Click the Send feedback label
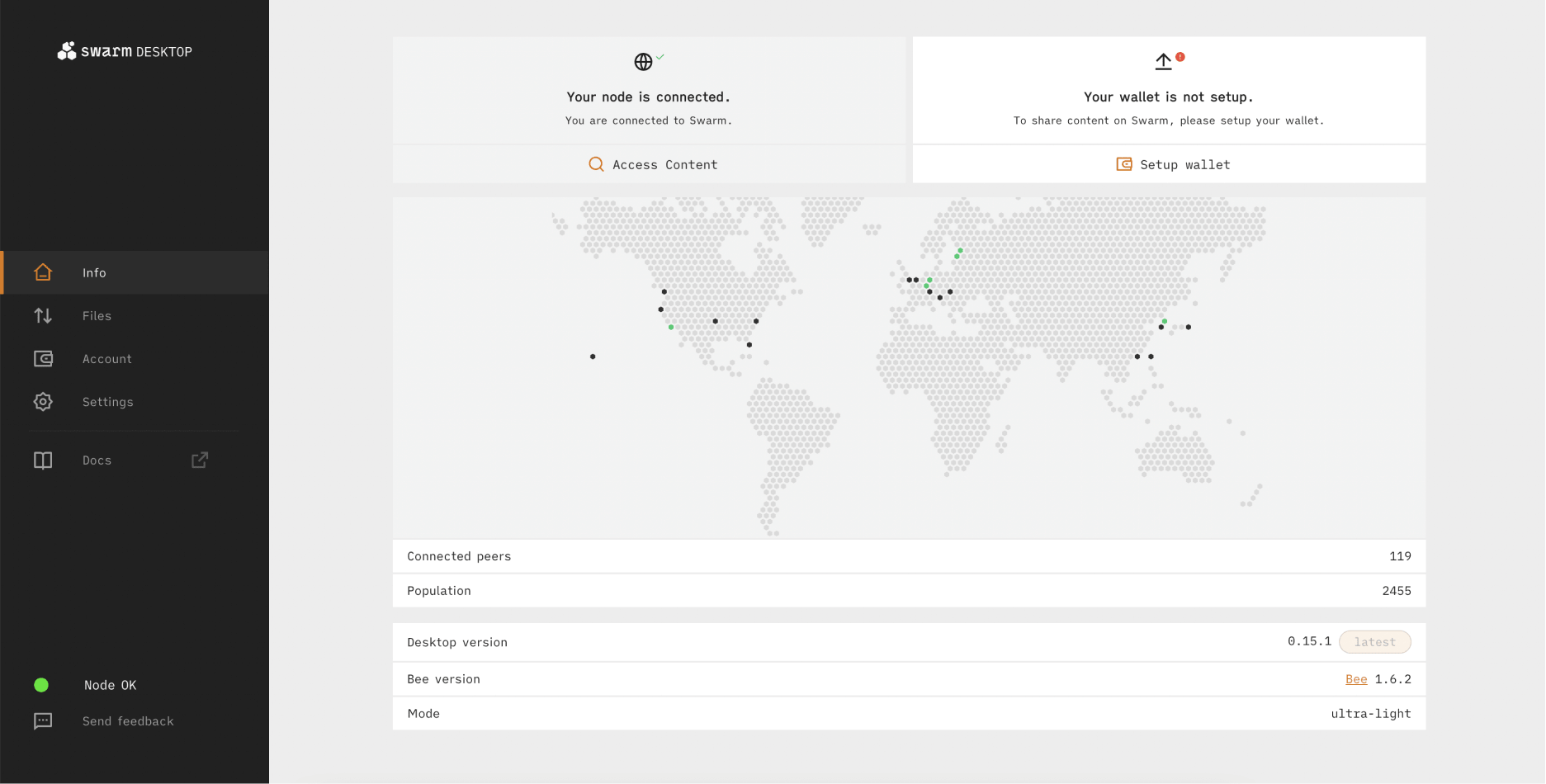This screenshot has height=784, width=1546. coord(128,721)
